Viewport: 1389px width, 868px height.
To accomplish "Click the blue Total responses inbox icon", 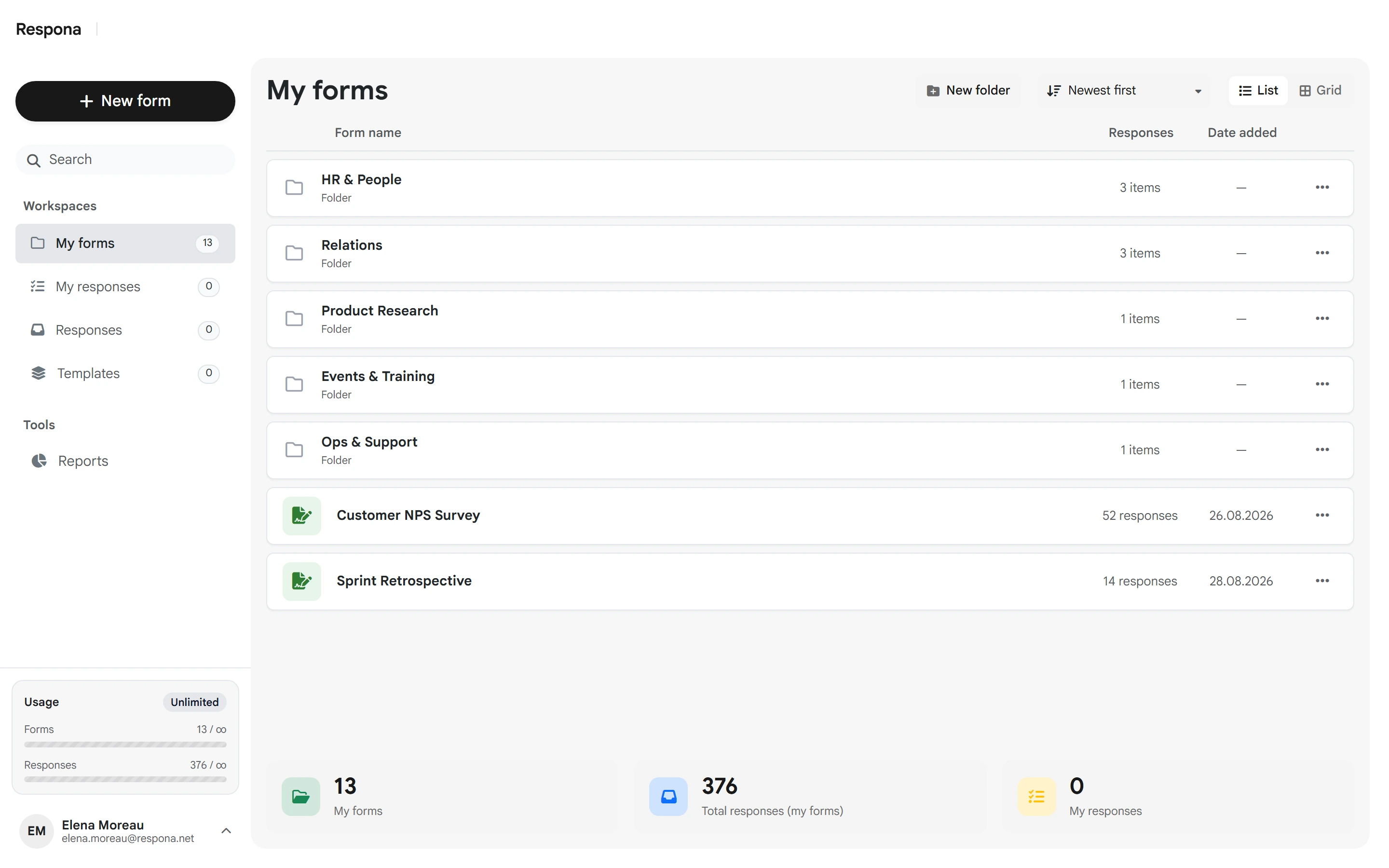I will [x=668, y=796].
